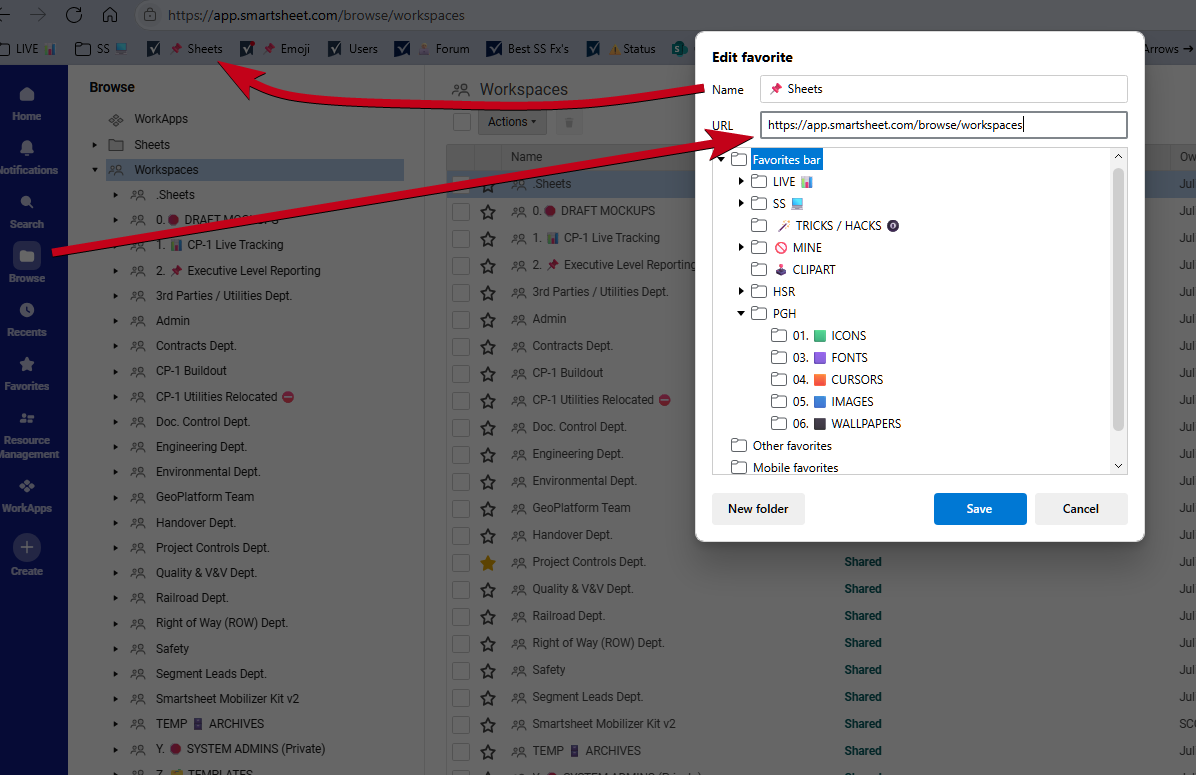
Task: Check the 3rd Parties / Utilities Dept. checkbox
Action: 461,292
